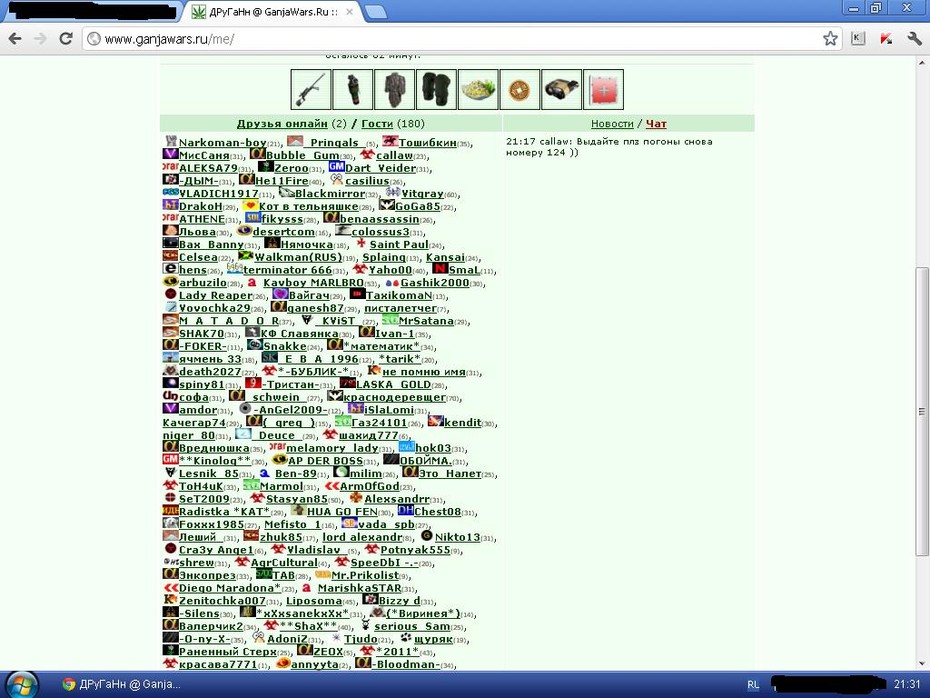Viewport: 930px width, 698px height.
Task: Open the binoculars item icon
Action: click(562, 90)
